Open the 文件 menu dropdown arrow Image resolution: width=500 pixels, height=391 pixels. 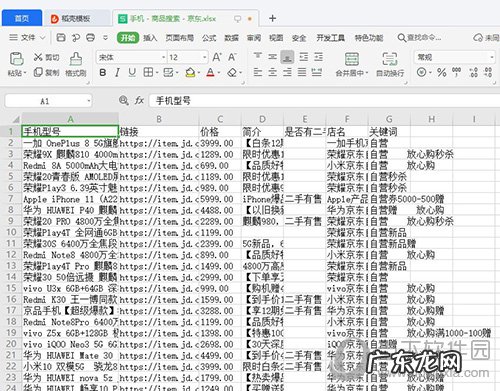(43, 38)
